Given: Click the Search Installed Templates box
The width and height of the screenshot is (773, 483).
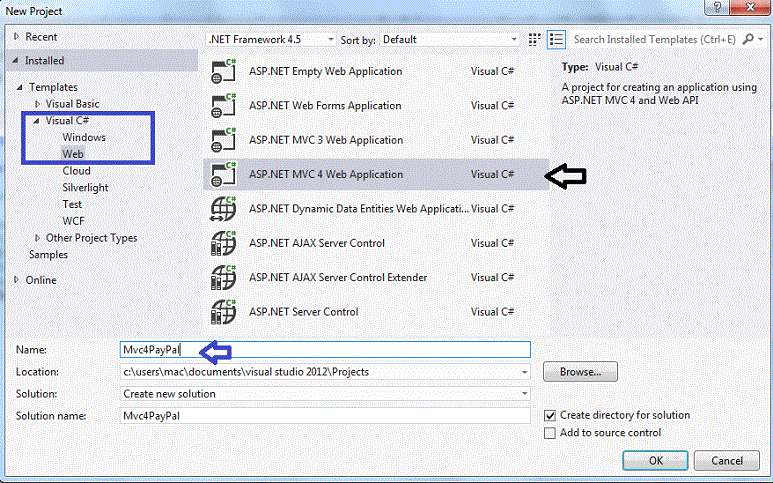Looking at the screenshot, I should pos(655,39).
